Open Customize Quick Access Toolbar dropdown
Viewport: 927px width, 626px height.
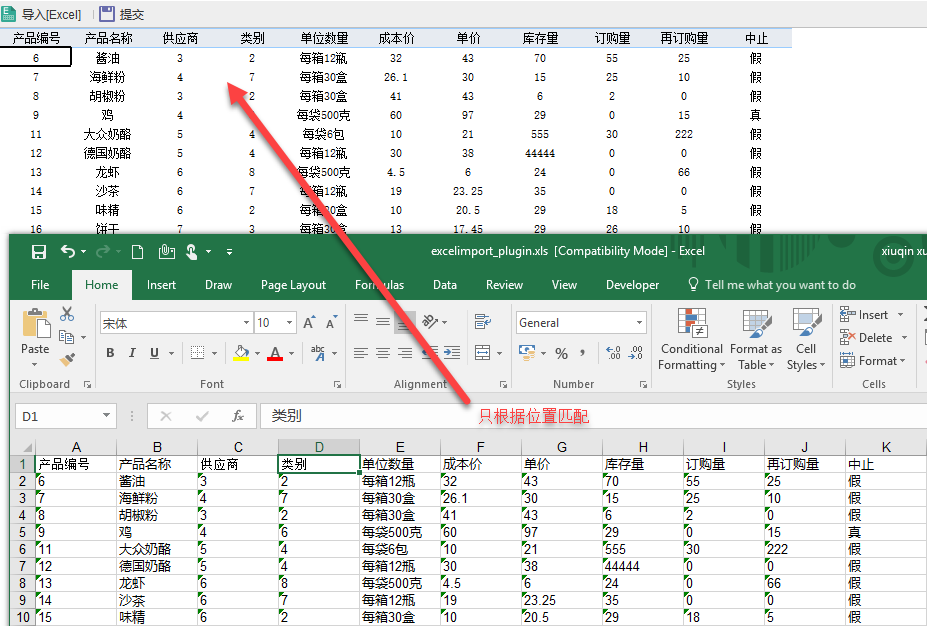229,252
